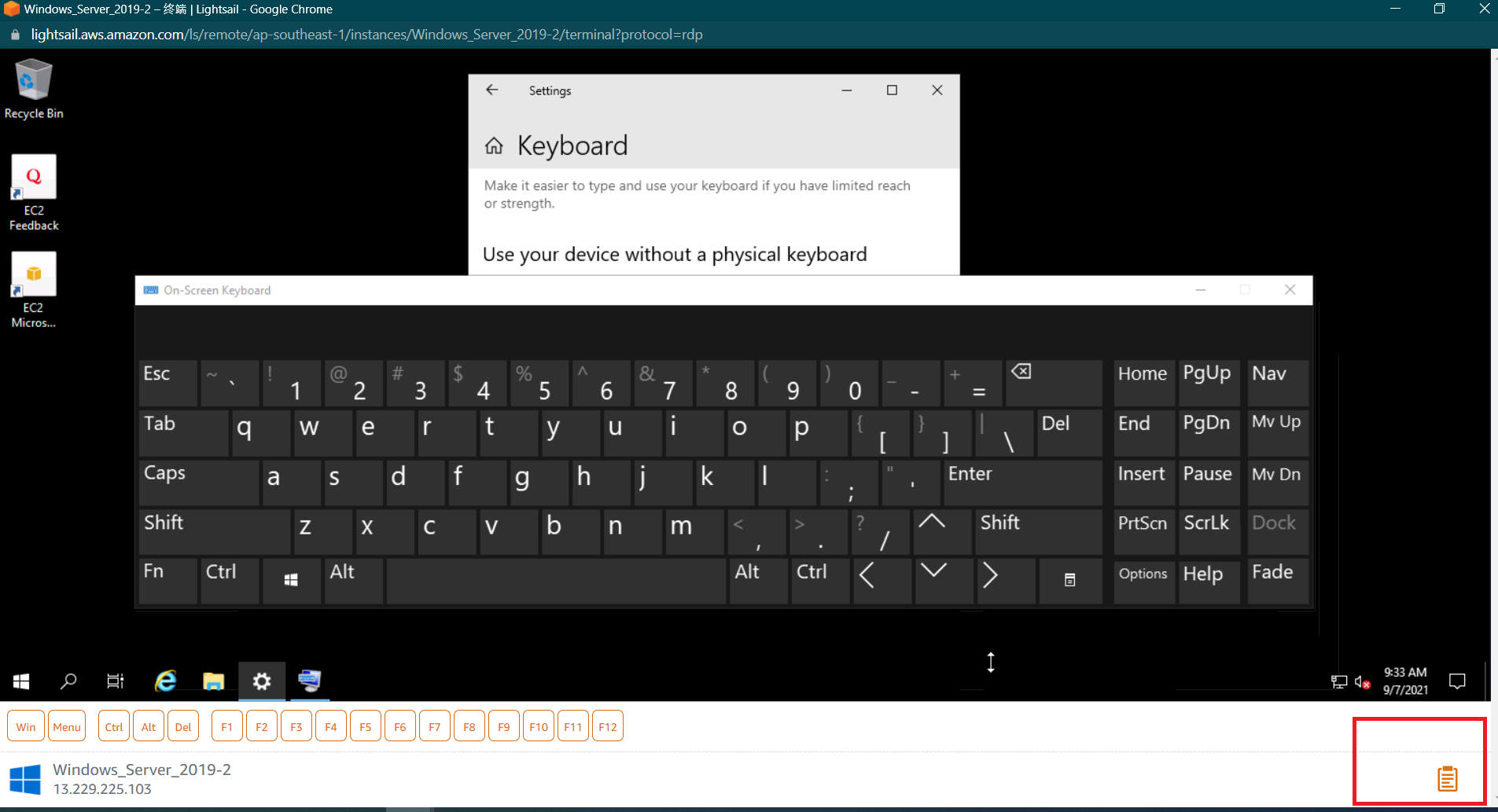This screenshot has height=812, width=1498.
Task: Tap the spacebar on the On-Screen Keyboard
Action: [x=556, y=581]
